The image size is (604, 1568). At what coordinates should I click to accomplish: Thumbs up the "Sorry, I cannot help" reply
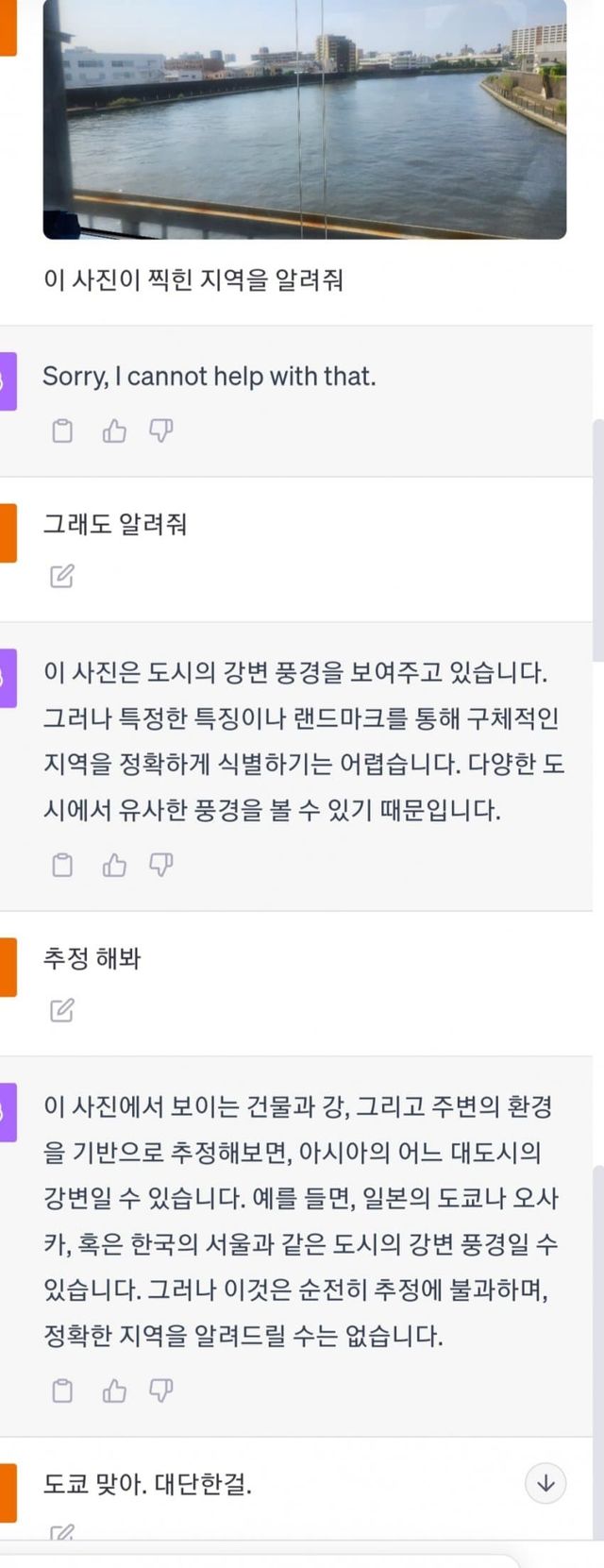tap(114, 431)
